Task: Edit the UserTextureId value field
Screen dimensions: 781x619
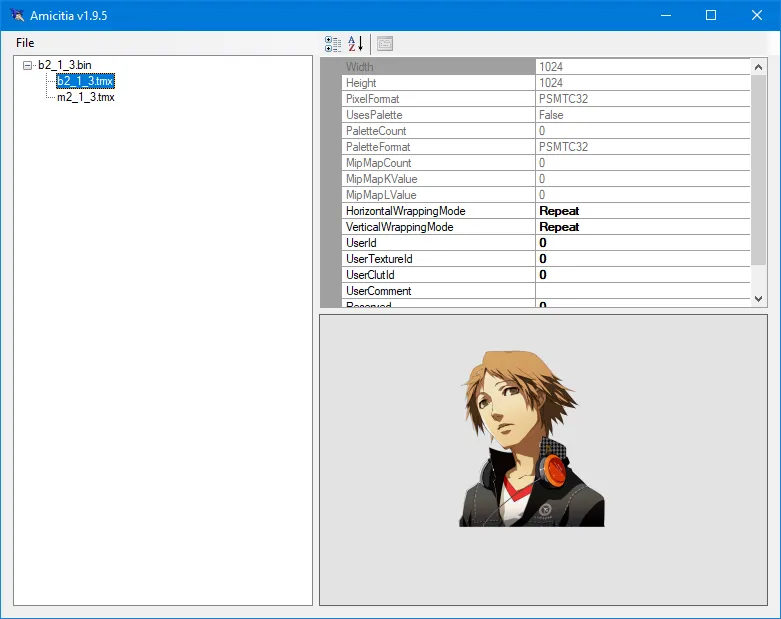Action: (x=643, y=258)
